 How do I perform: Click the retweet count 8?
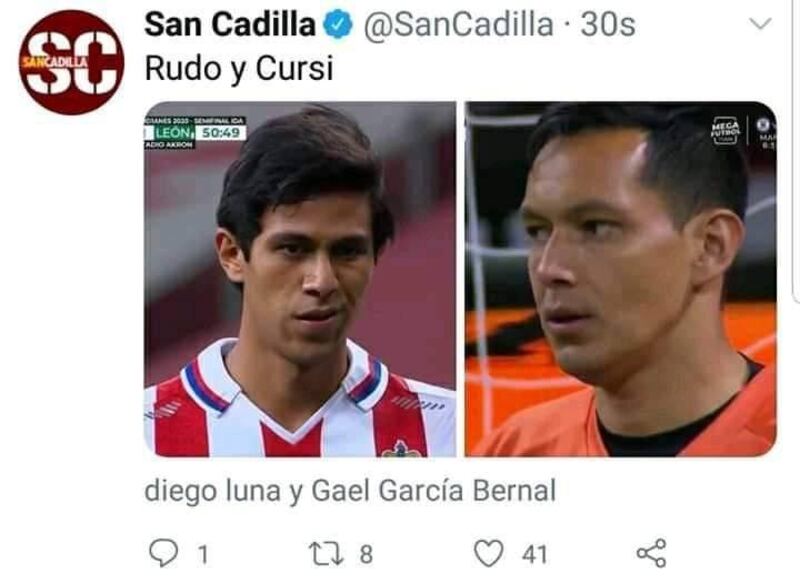pos(366,554)
